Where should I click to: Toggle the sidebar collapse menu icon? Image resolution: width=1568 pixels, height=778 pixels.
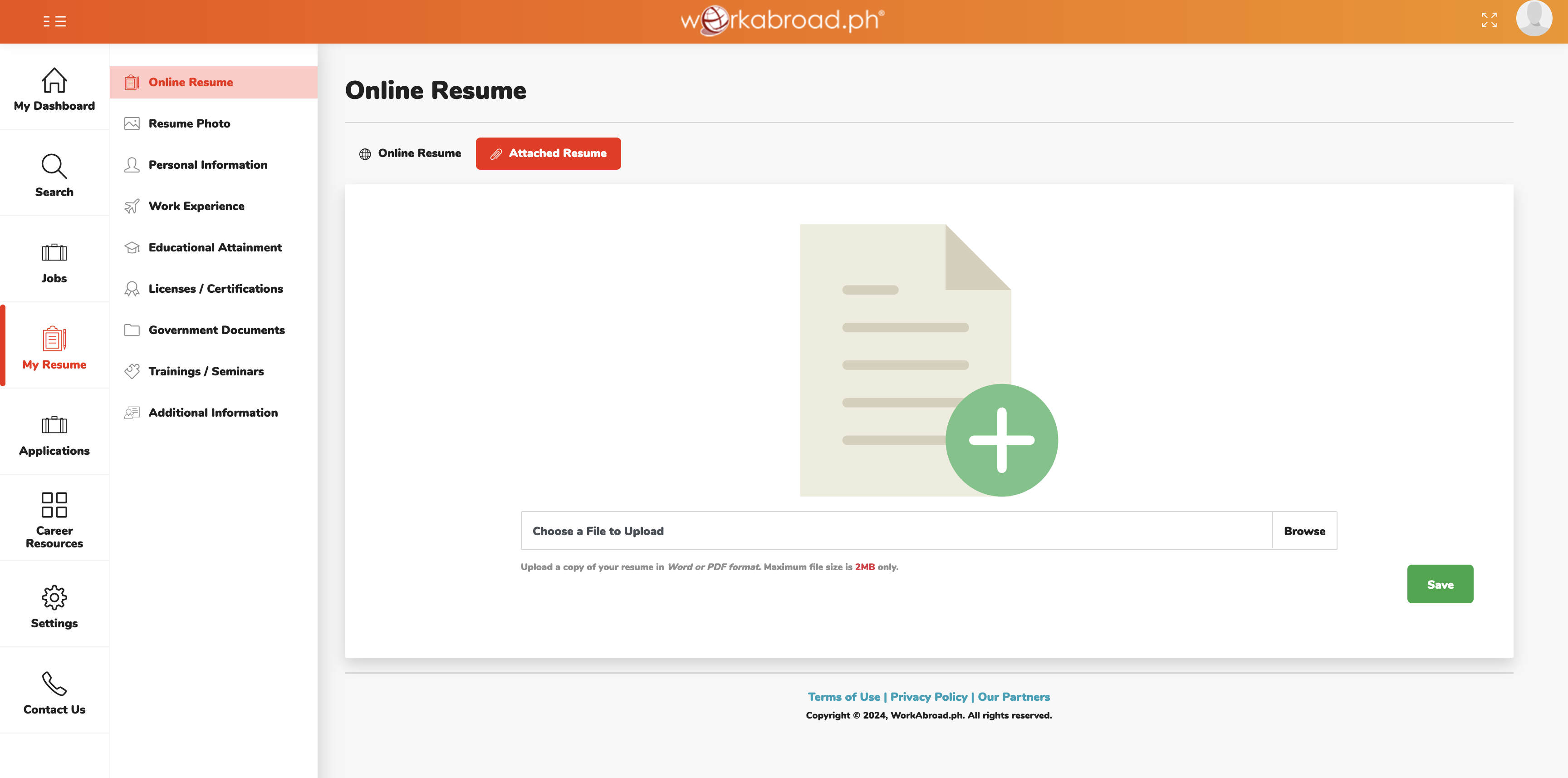(x=54, y=22)
